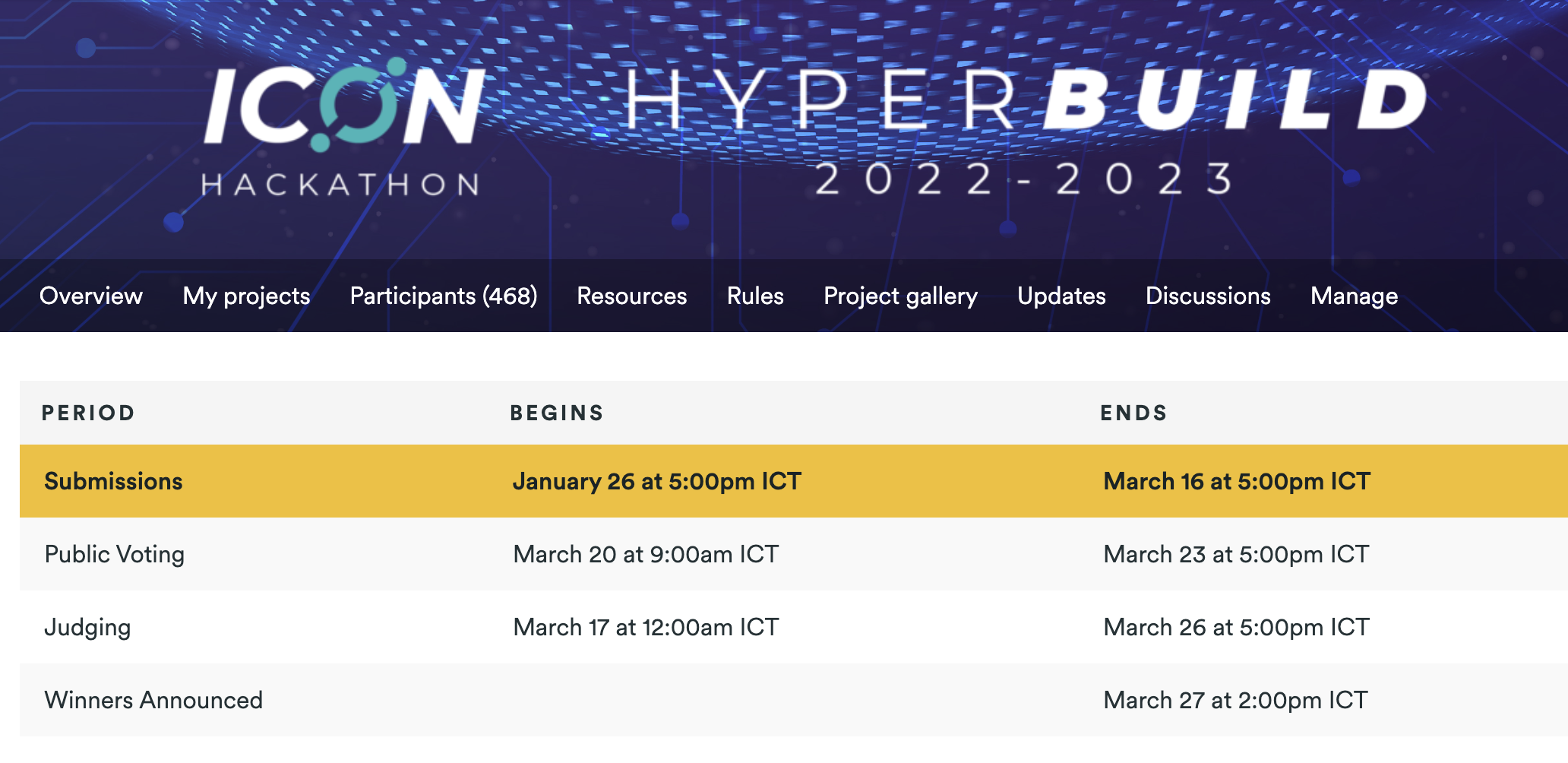Image resolution: width=1568 pixels, height=763 pixels.
Task: Select the Public Voting period label
Action: point(115,554)
